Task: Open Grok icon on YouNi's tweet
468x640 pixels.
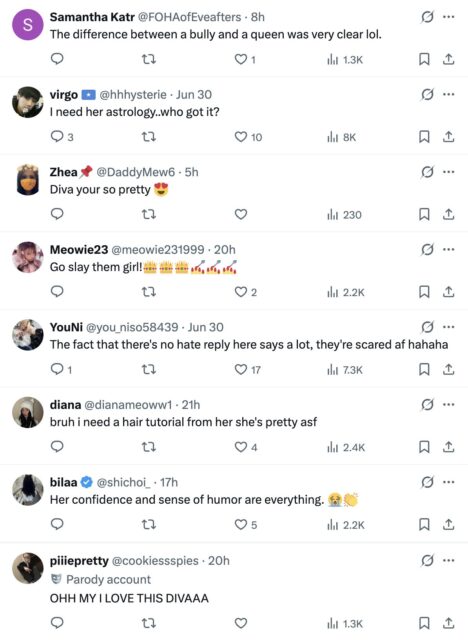Action: click(x=427, y=327)
